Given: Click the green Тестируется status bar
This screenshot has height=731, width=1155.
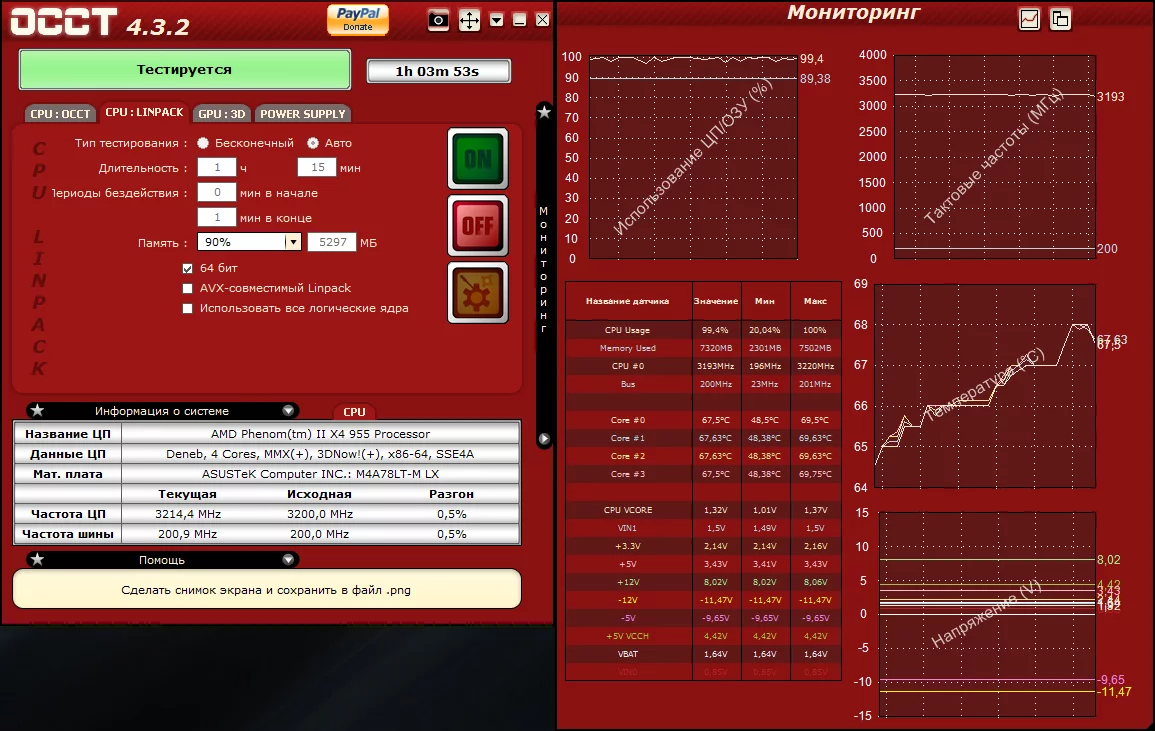Looking at the screenshot, I should click(x=184, y=69).
